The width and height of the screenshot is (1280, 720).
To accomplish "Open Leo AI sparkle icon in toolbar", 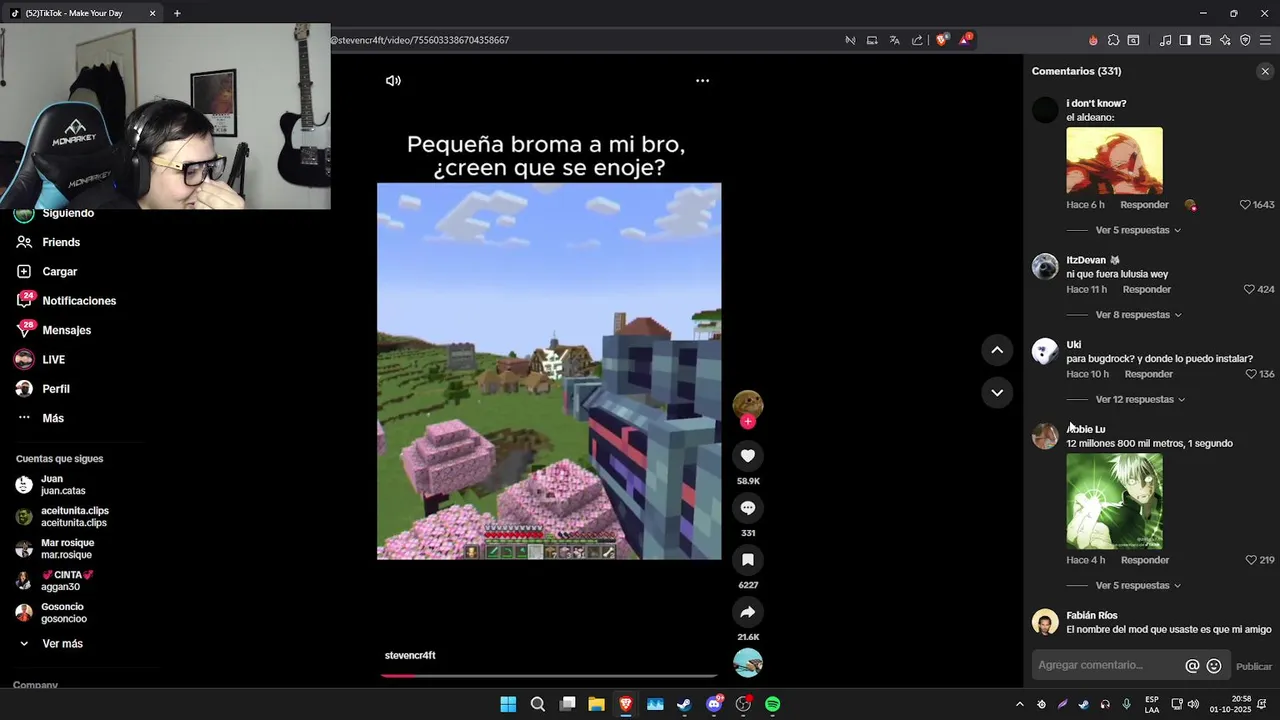I will (x=1225, y=40).
